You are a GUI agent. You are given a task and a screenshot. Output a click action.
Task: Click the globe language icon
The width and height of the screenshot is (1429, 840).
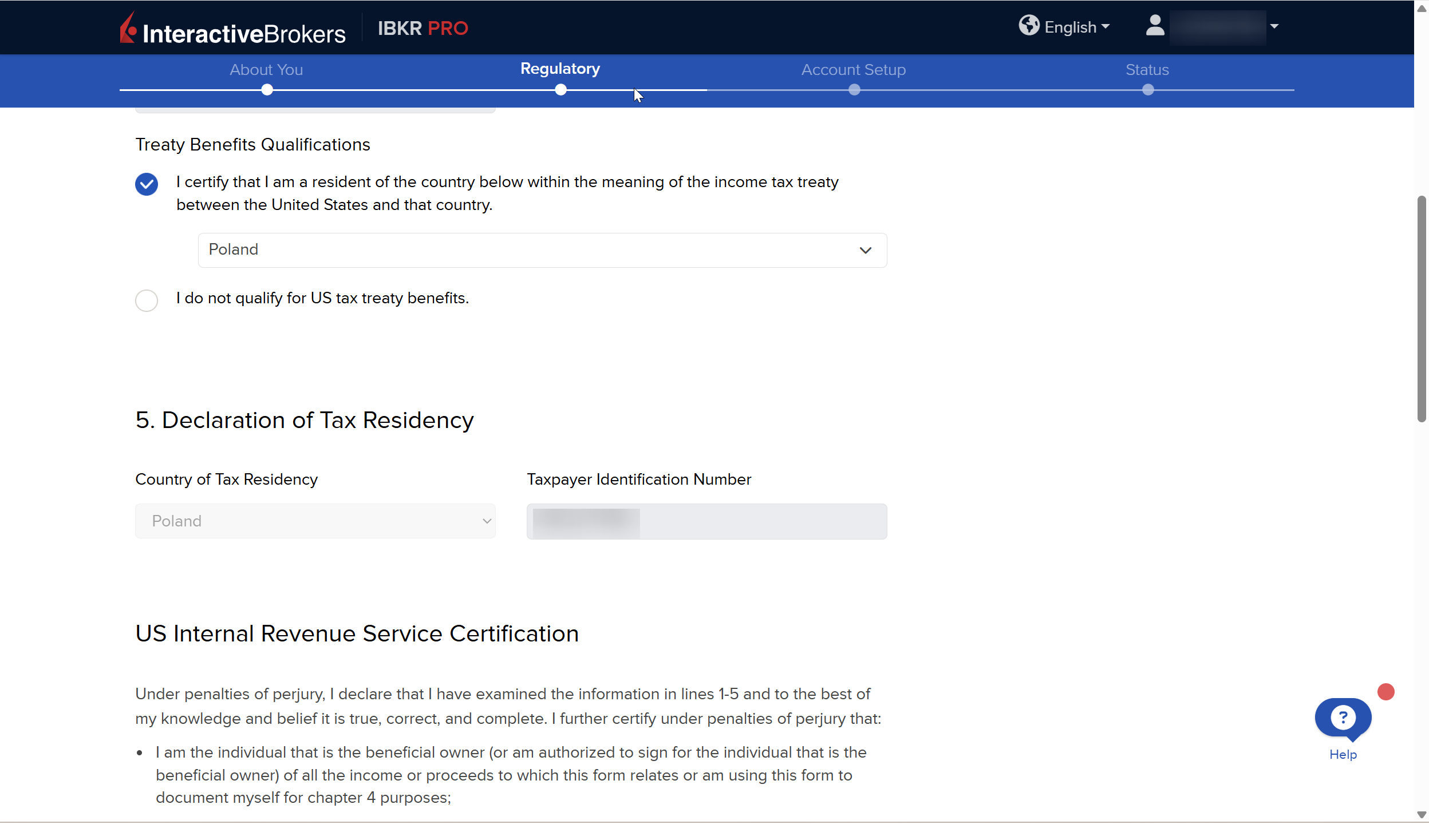pos(1028,26)
